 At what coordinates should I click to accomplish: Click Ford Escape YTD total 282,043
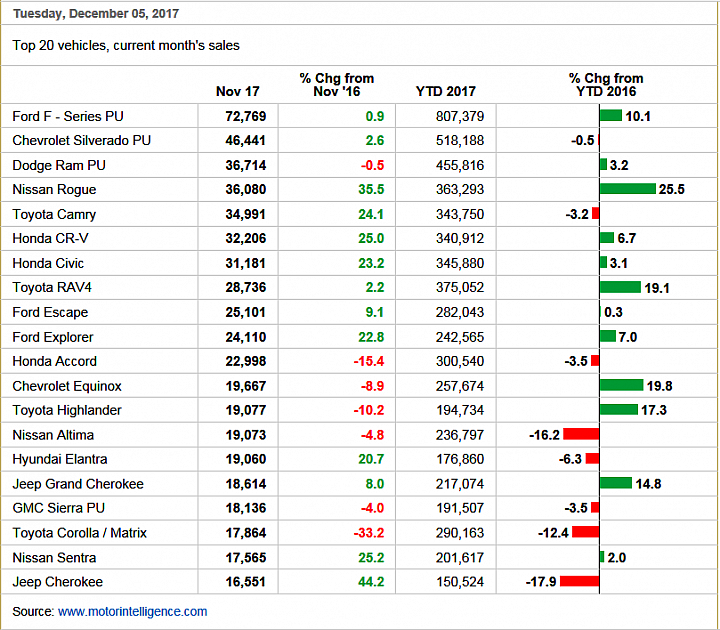click(x=460, y=312)
